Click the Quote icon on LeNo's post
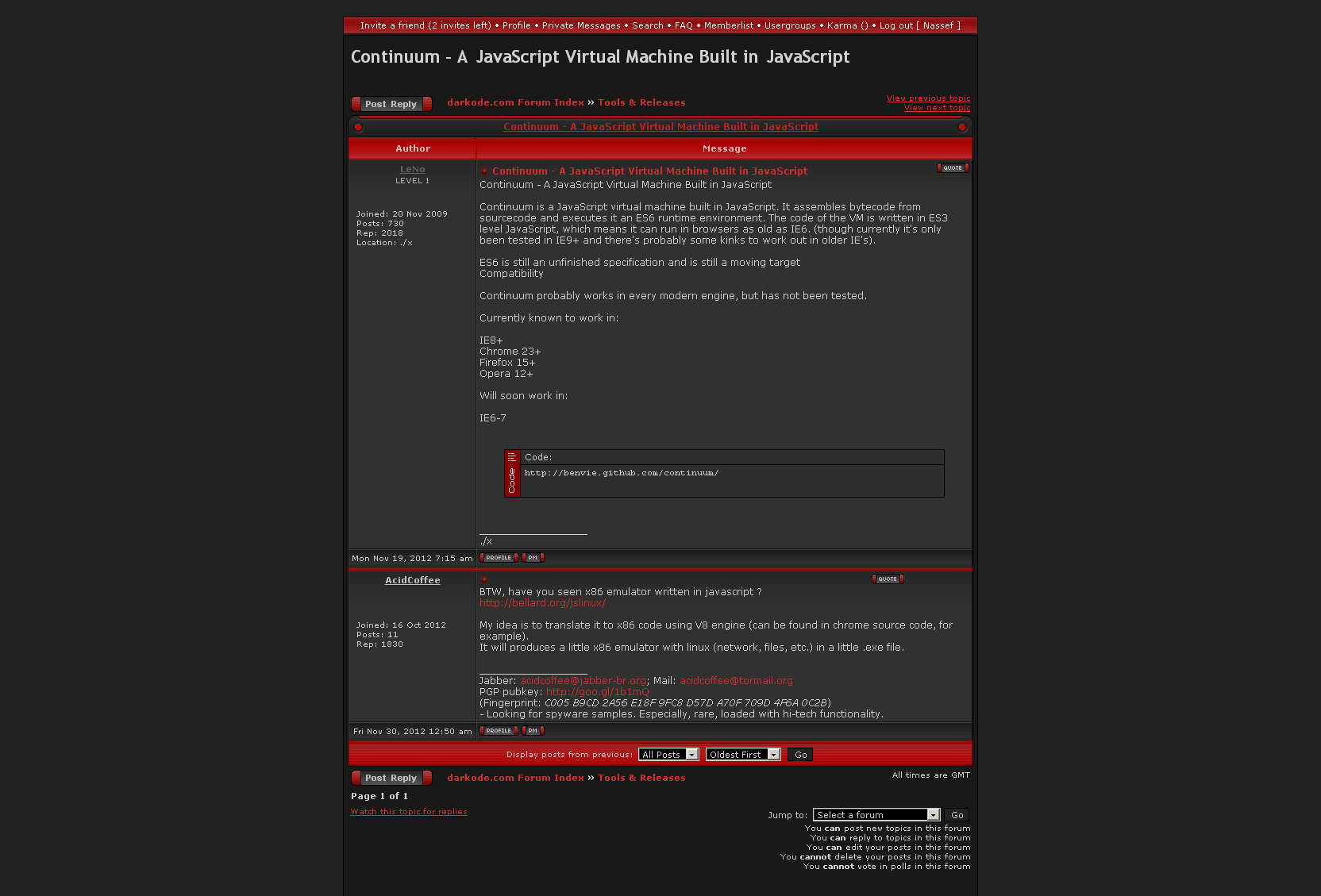 (953, 168)
